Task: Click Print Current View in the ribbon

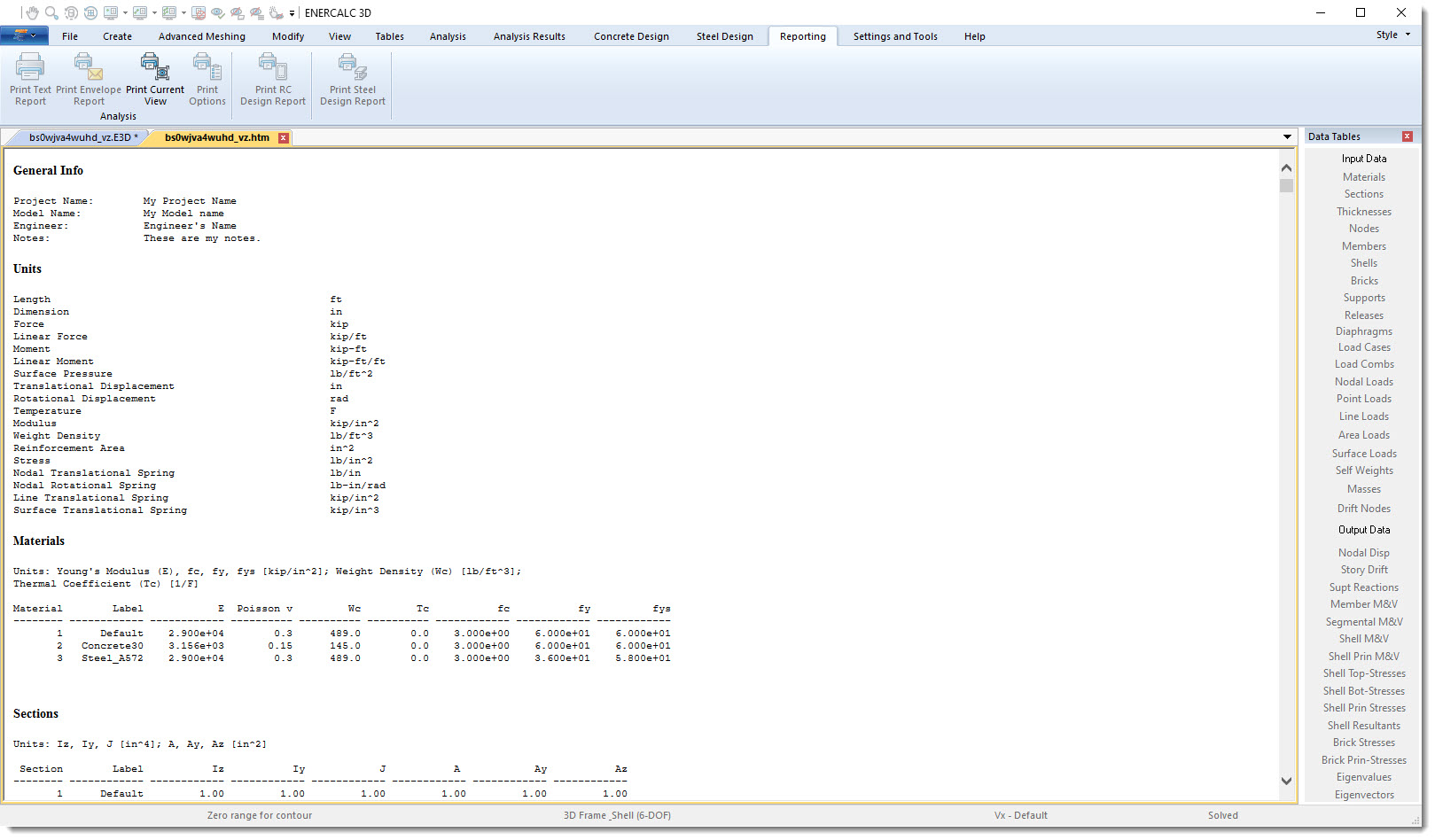Action: (155, 80)
